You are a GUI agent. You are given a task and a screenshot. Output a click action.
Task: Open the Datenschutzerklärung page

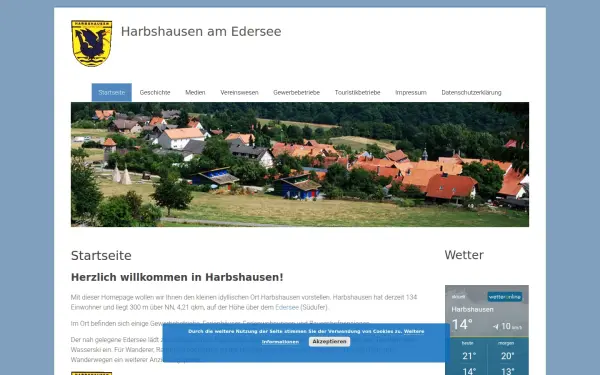tap(471, 93)
